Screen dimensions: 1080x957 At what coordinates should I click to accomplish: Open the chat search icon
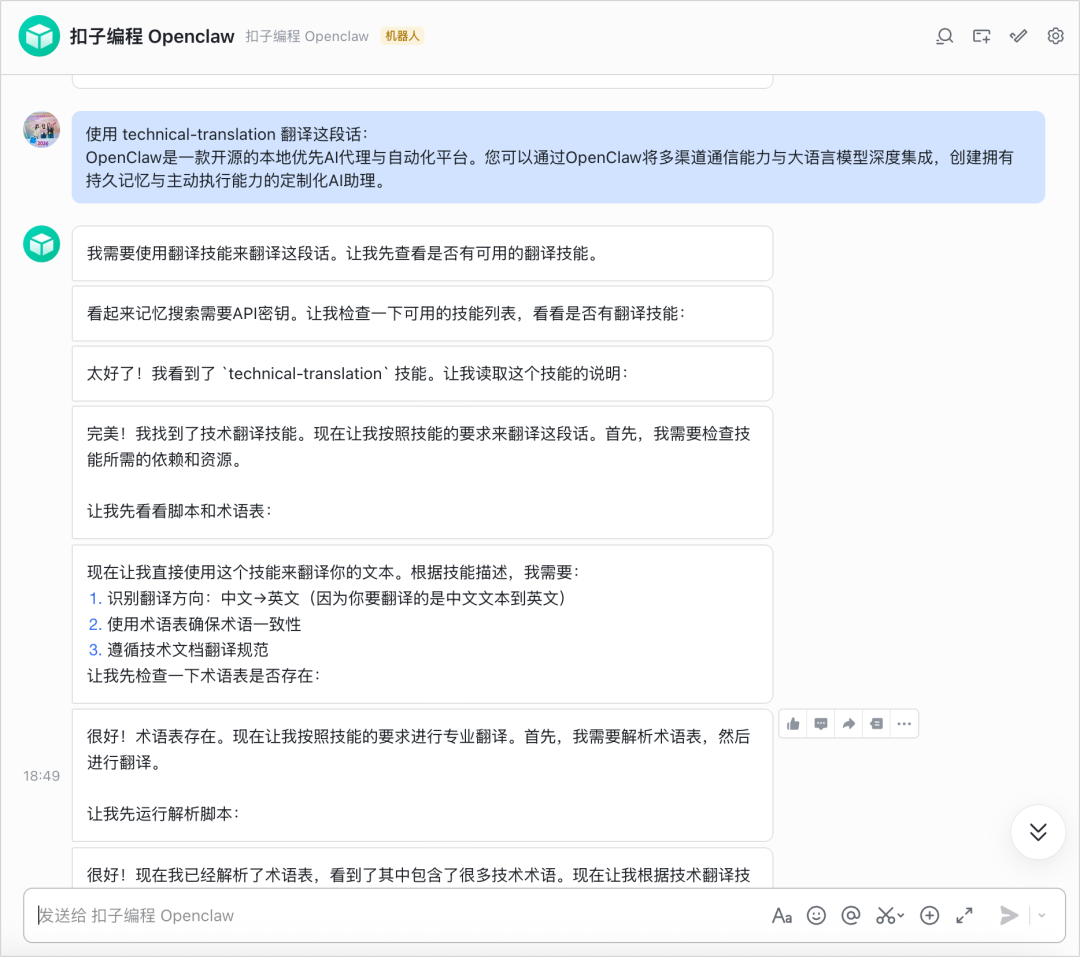[x=944, y=36]
